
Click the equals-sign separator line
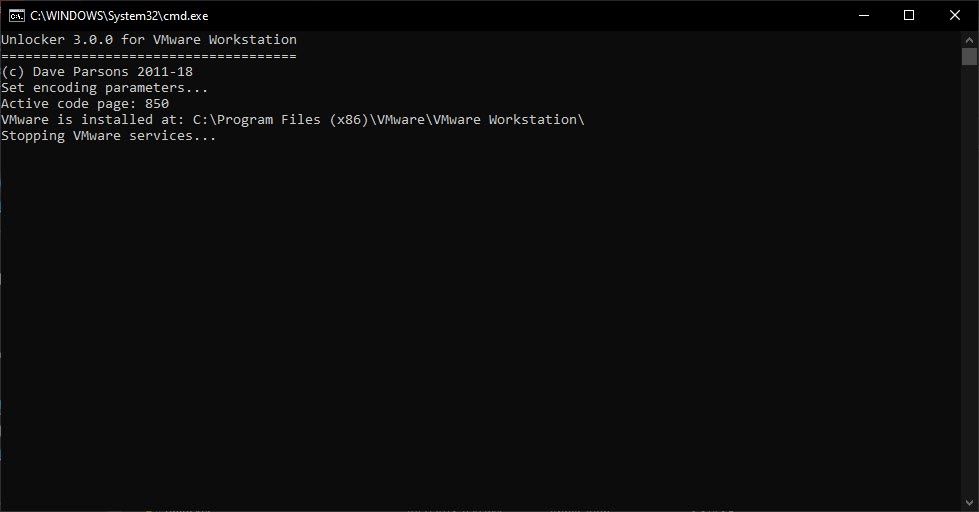tap(148, 56)
